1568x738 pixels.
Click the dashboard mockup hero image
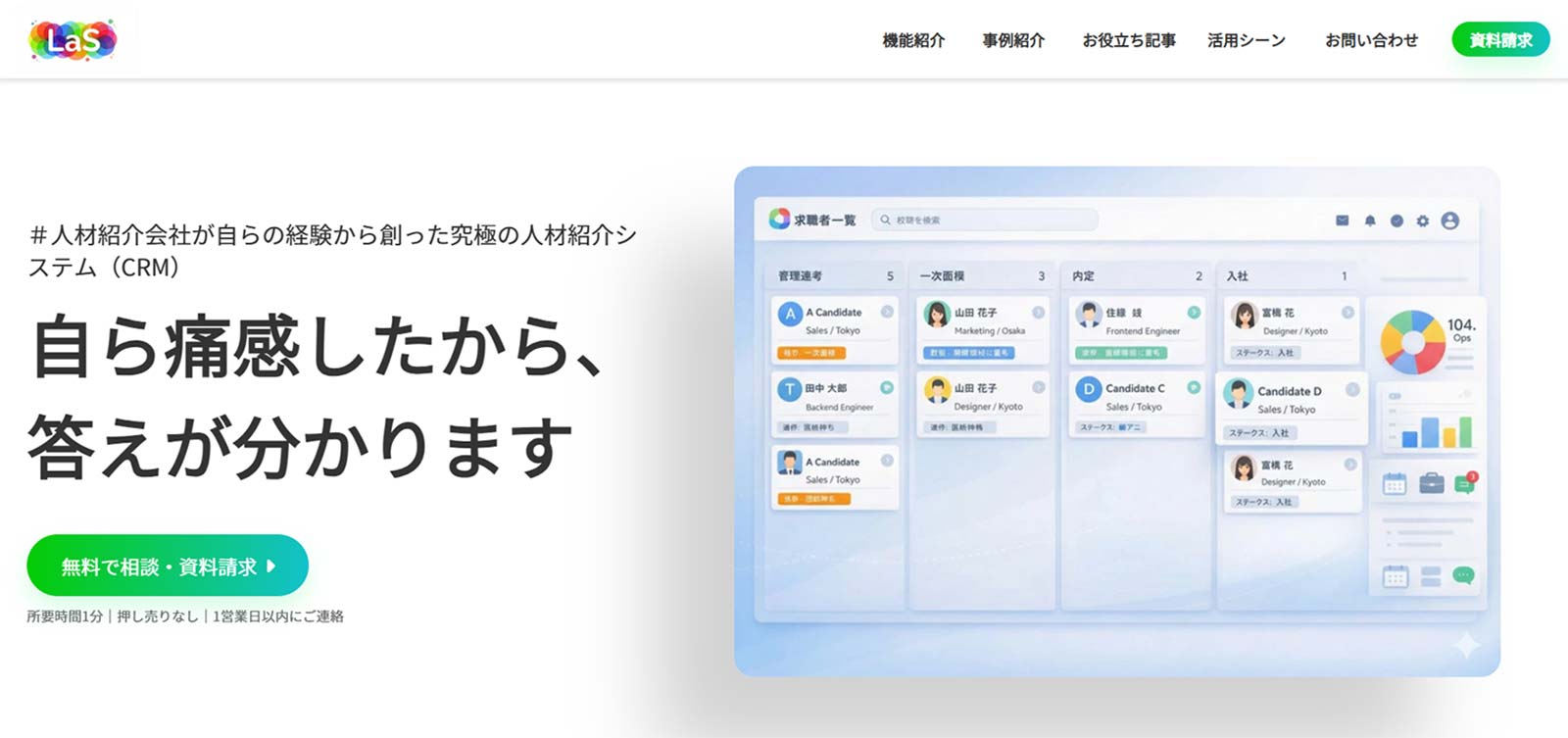1117,421
